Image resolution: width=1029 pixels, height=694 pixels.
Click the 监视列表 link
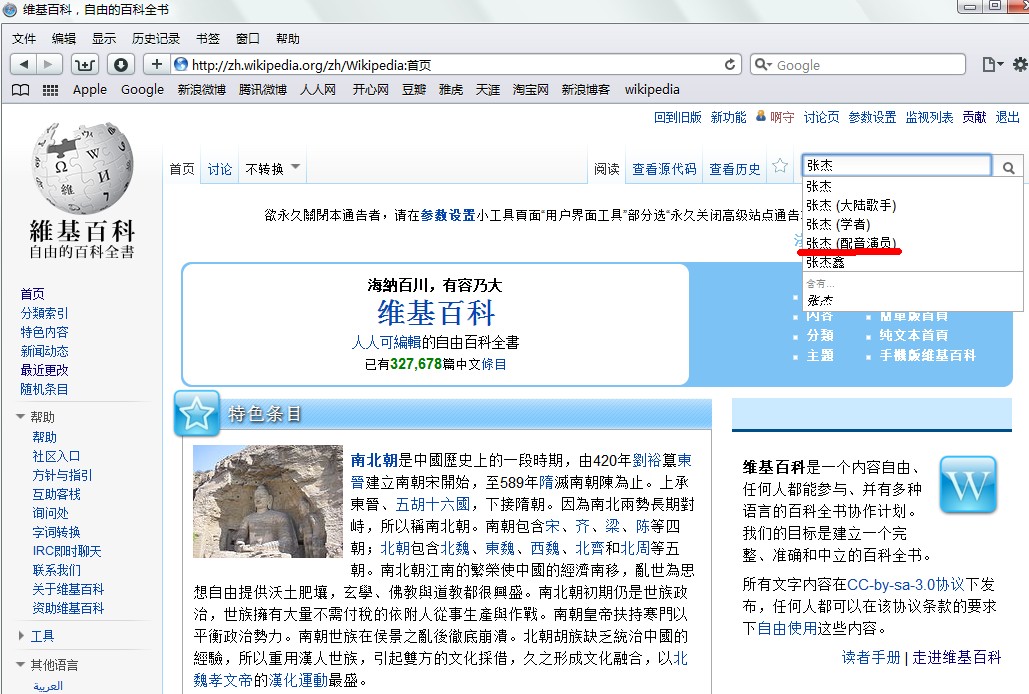click(929, 117)
